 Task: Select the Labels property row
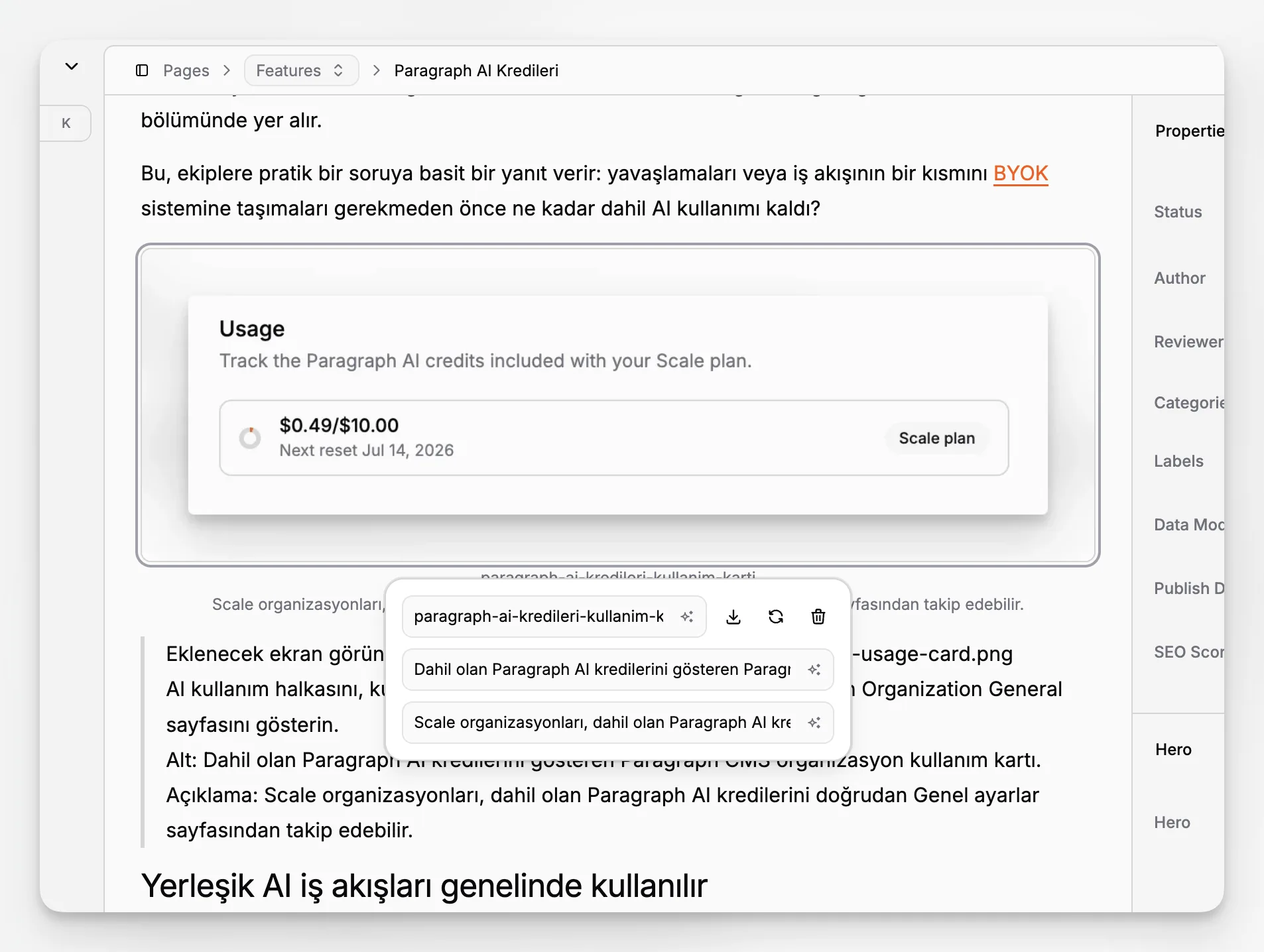point(1178,461)
